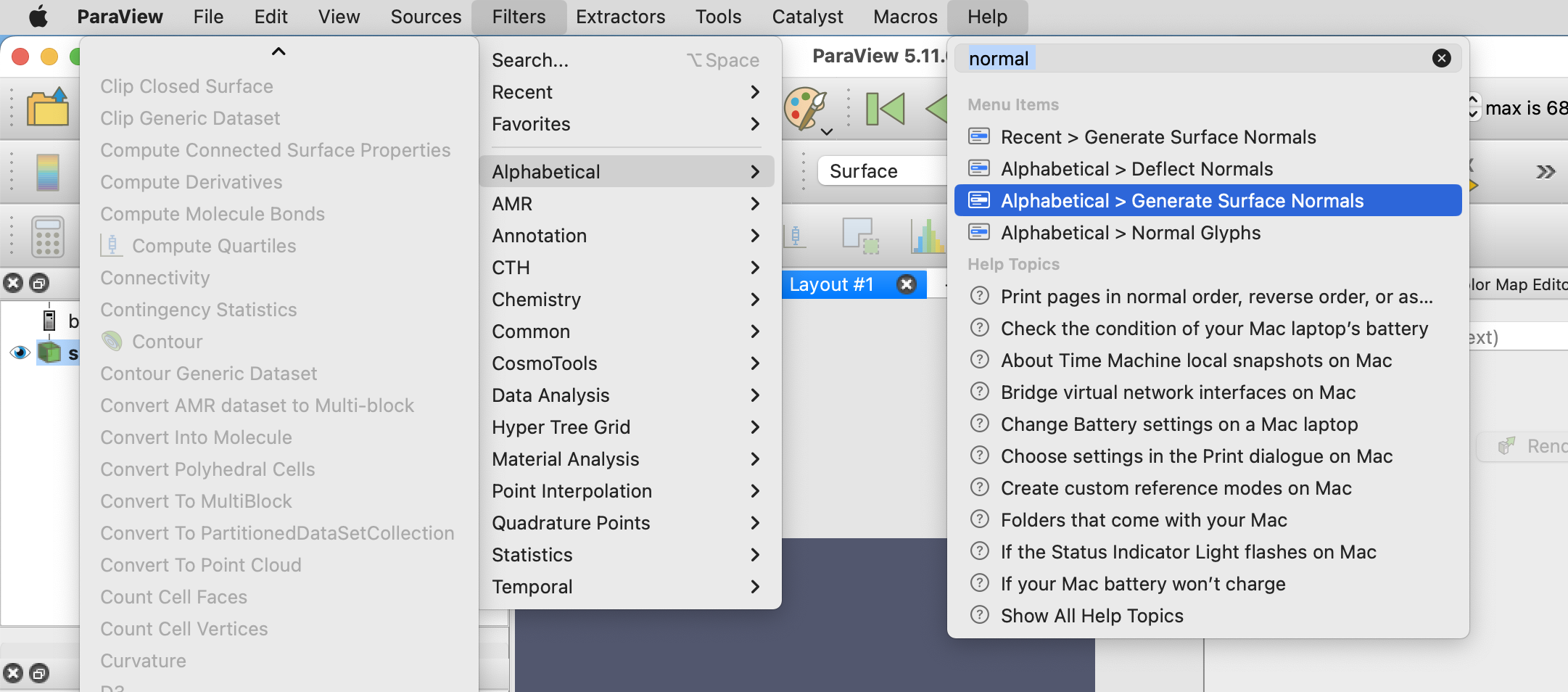Open the Apple menu
This screenshot has height=692, width=1568.
pyautogui.click(x=38, y=17)
